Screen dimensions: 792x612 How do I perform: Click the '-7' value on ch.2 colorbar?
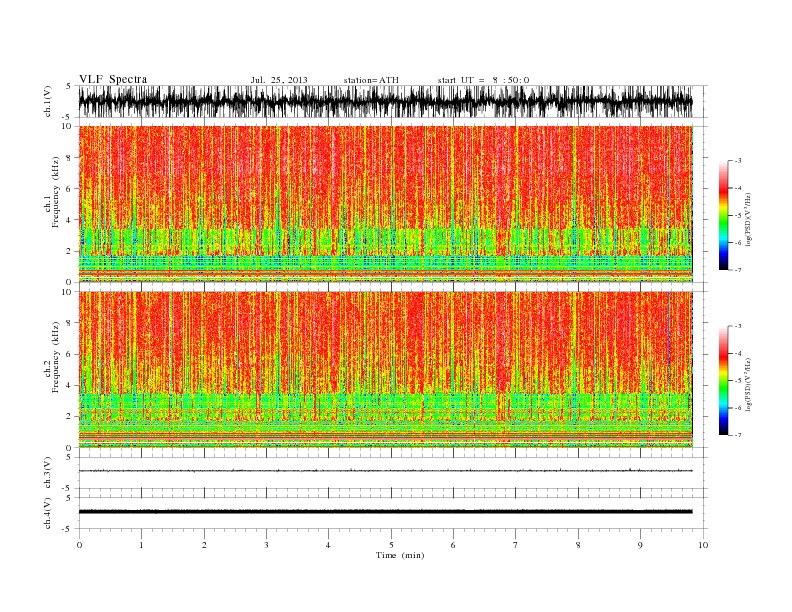738,435
